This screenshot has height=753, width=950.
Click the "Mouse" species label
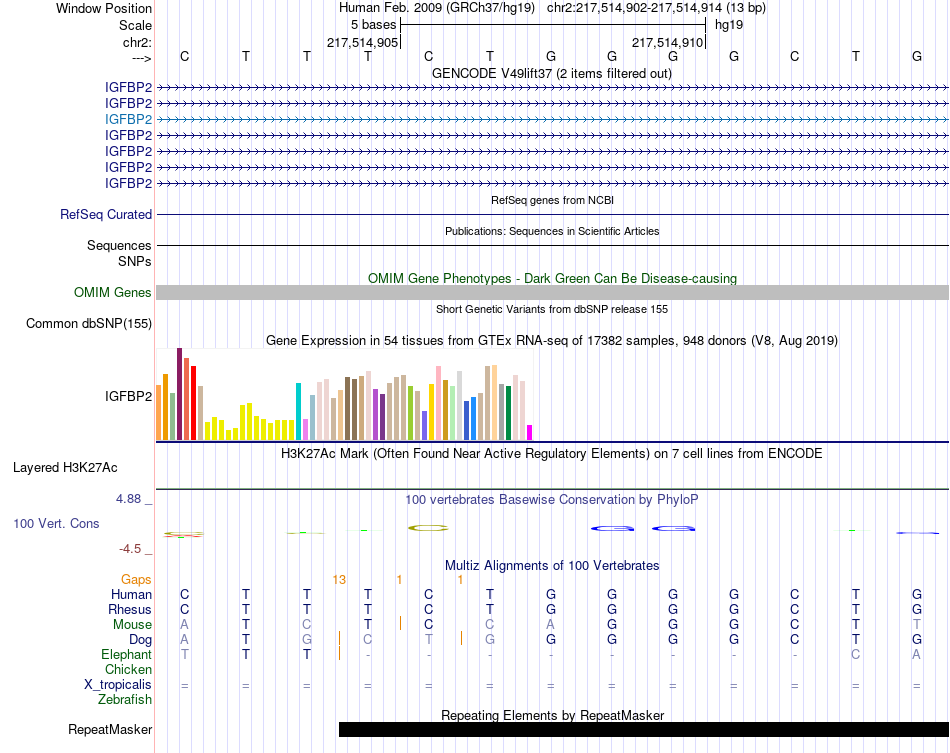click(x=133, y=625)
